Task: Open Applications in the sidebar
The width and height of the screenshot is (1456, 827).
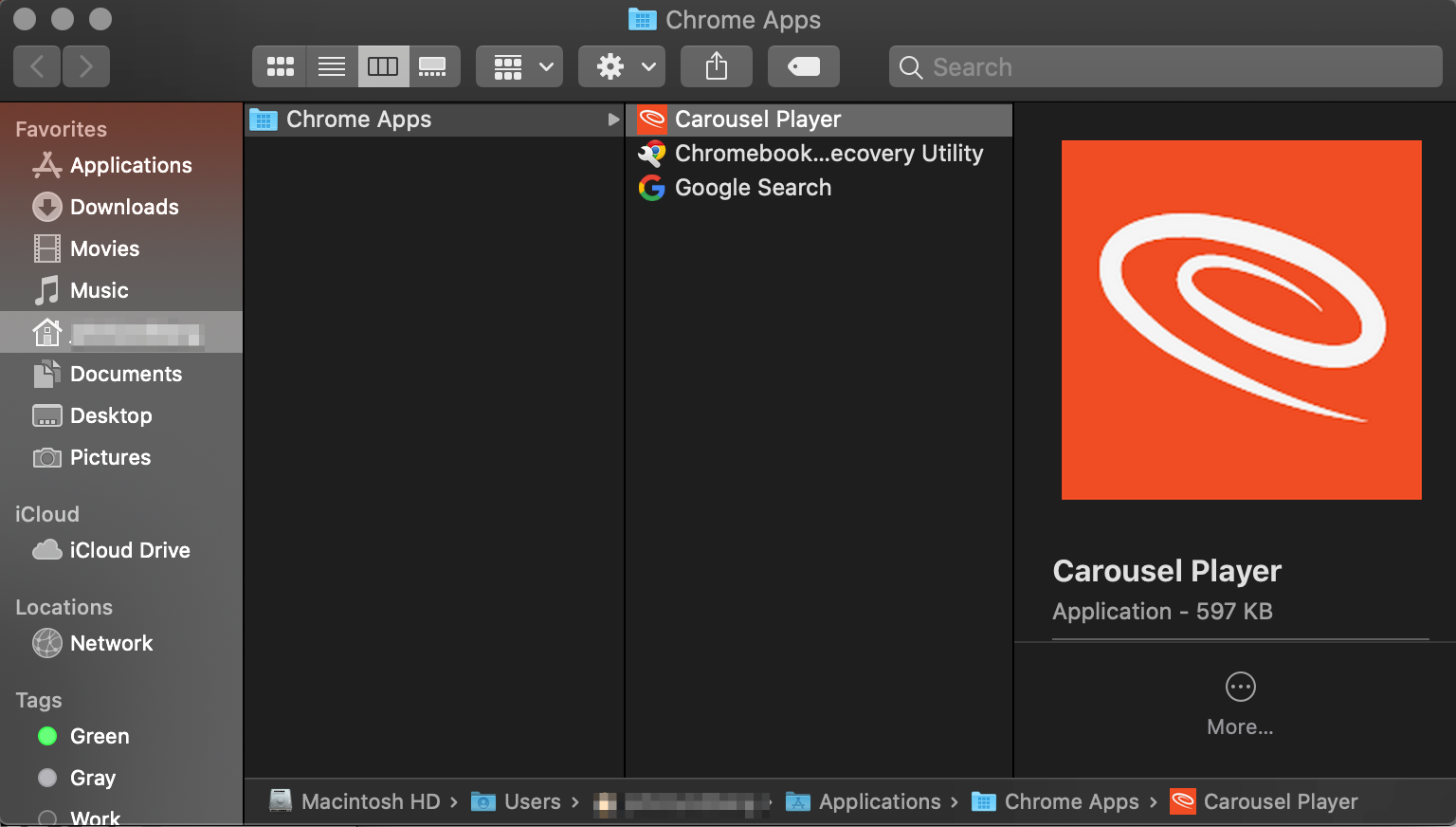Action: pyautogui.click(x=121, y=165)
